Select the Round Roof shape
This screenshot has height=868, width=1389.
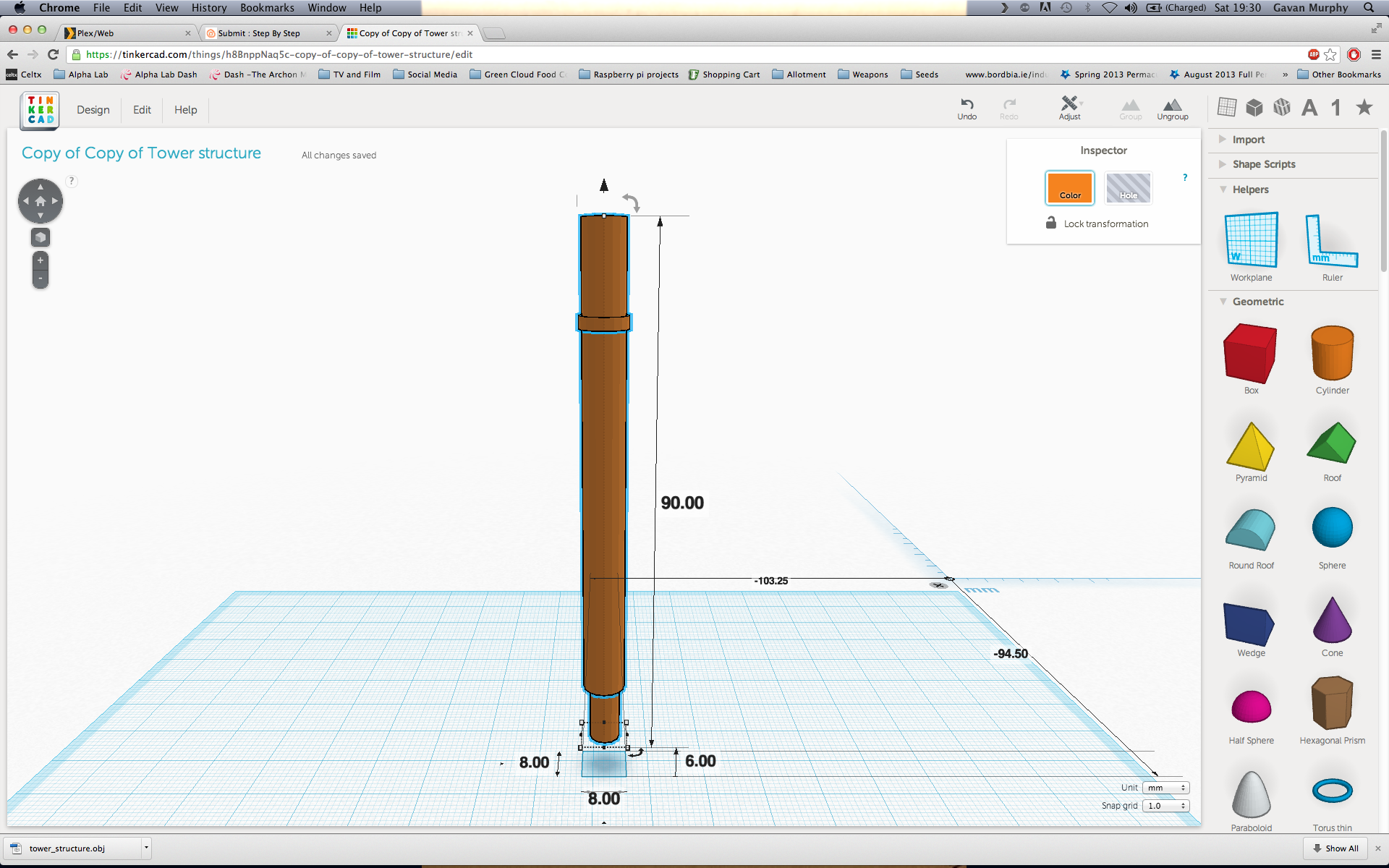pos(1250,529)
